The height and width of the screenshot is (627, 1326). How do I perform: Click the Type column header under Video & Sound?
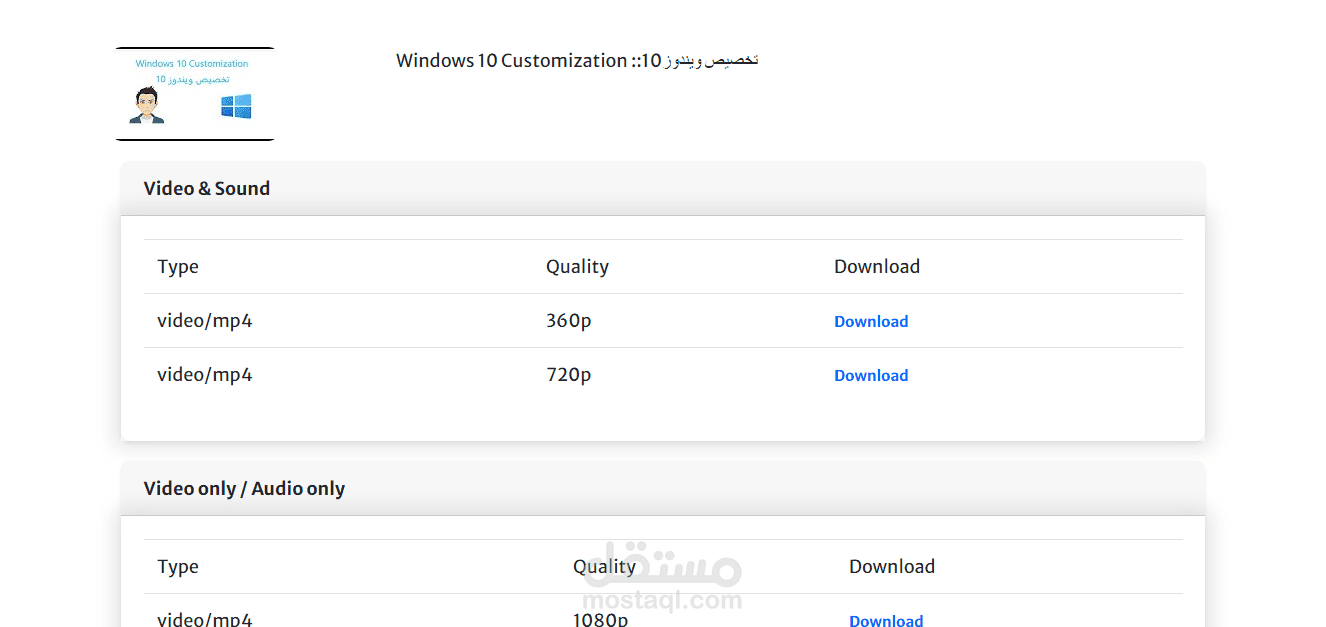click(178, 266)
